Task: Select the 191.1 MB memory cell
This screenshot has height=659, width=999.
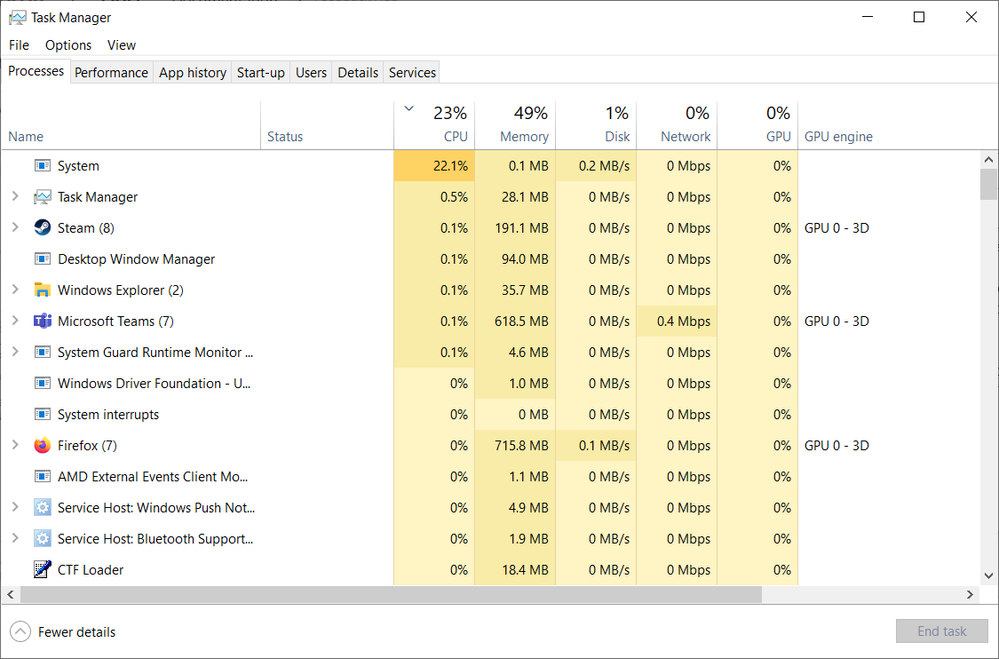Action: (515, 228)
